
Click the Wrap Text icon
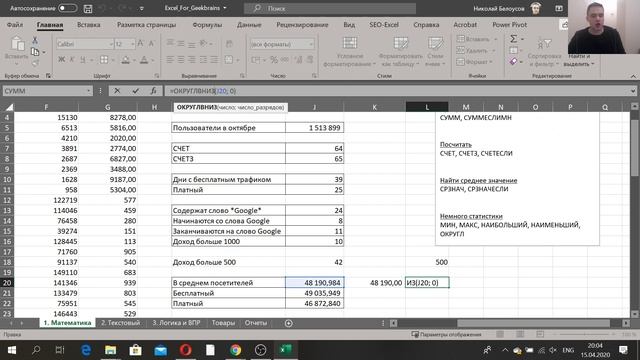(x=229, y=44)
